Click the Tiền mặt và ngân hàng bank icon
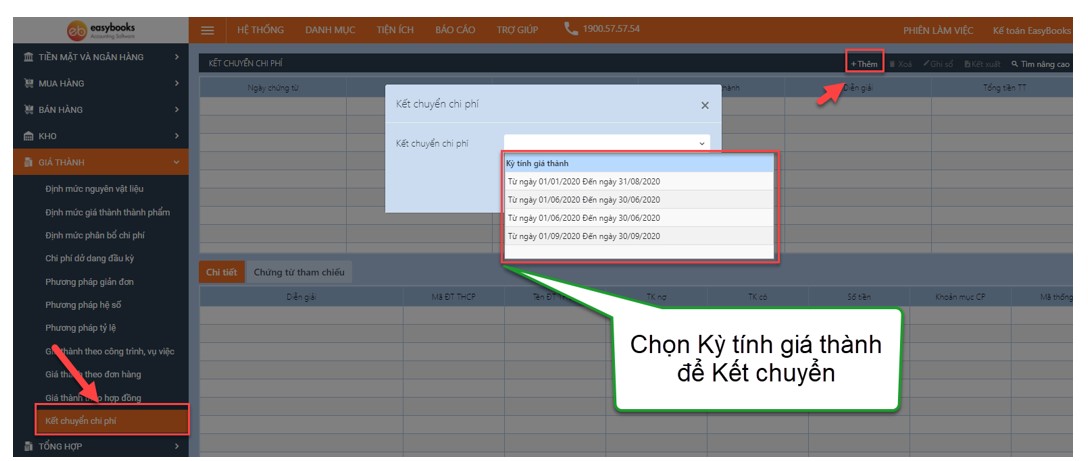The image size is (1088, 461). point(29,57)
